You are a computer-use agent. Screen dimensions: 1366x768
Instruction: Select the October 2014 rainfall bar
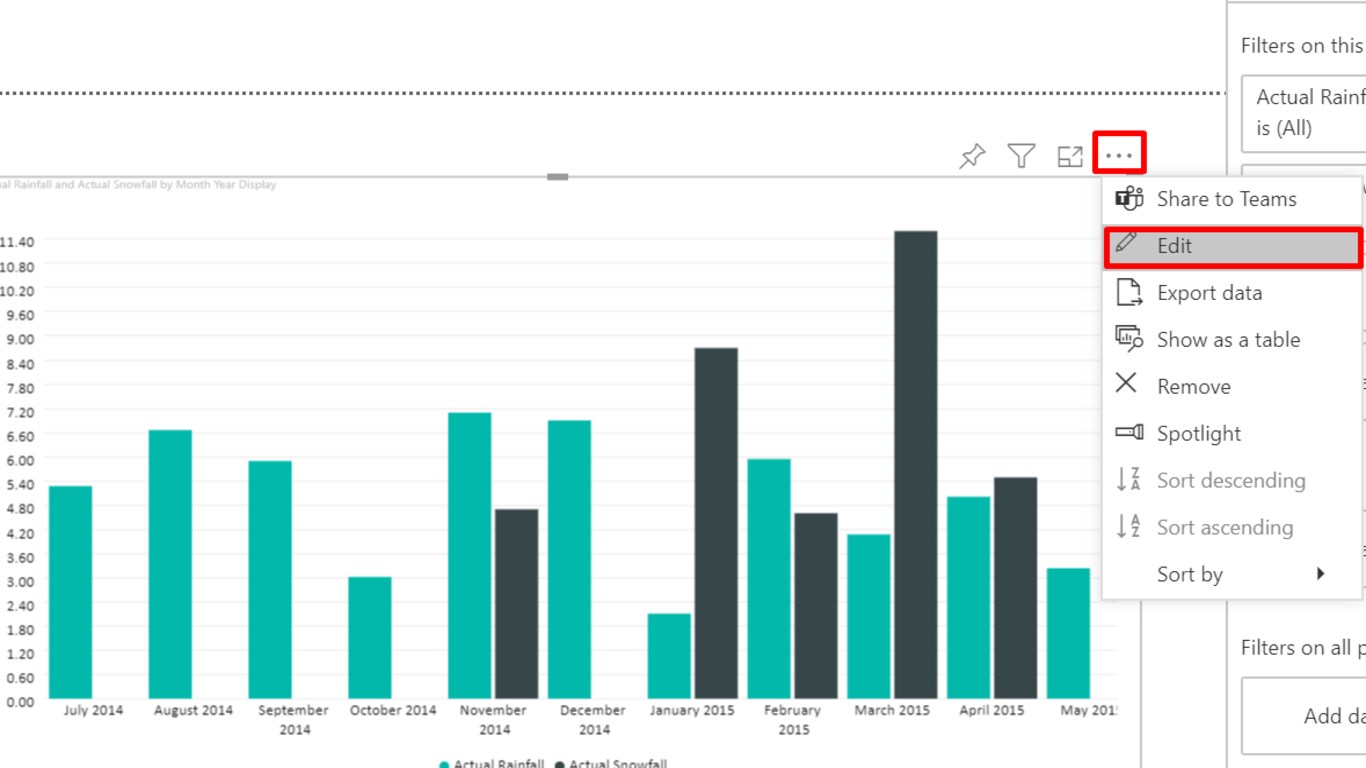coord(370,638)
